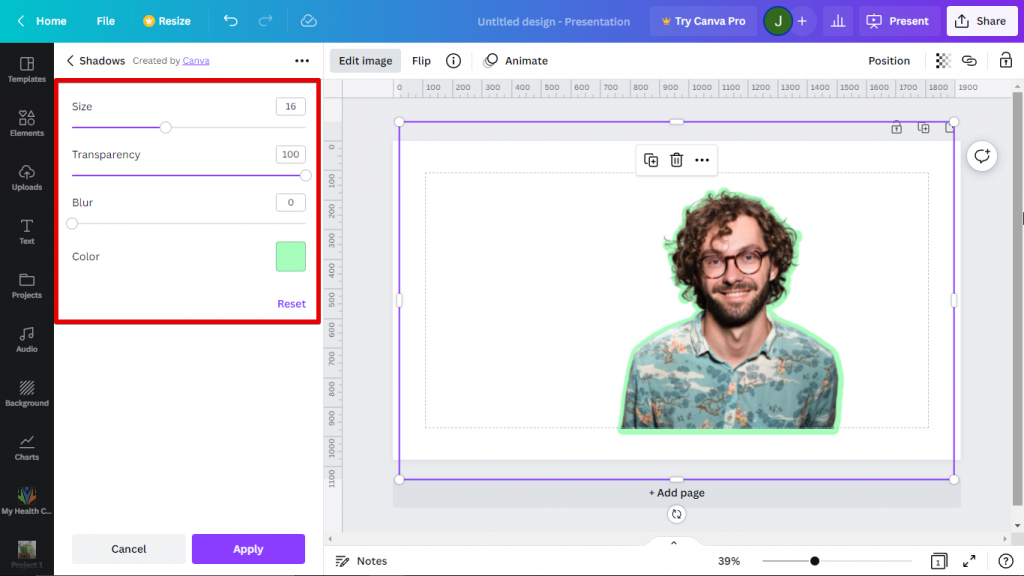The image size is (1024, 576).
Task: Enter fullscreen with the expand icon
Action: point(968,561)
